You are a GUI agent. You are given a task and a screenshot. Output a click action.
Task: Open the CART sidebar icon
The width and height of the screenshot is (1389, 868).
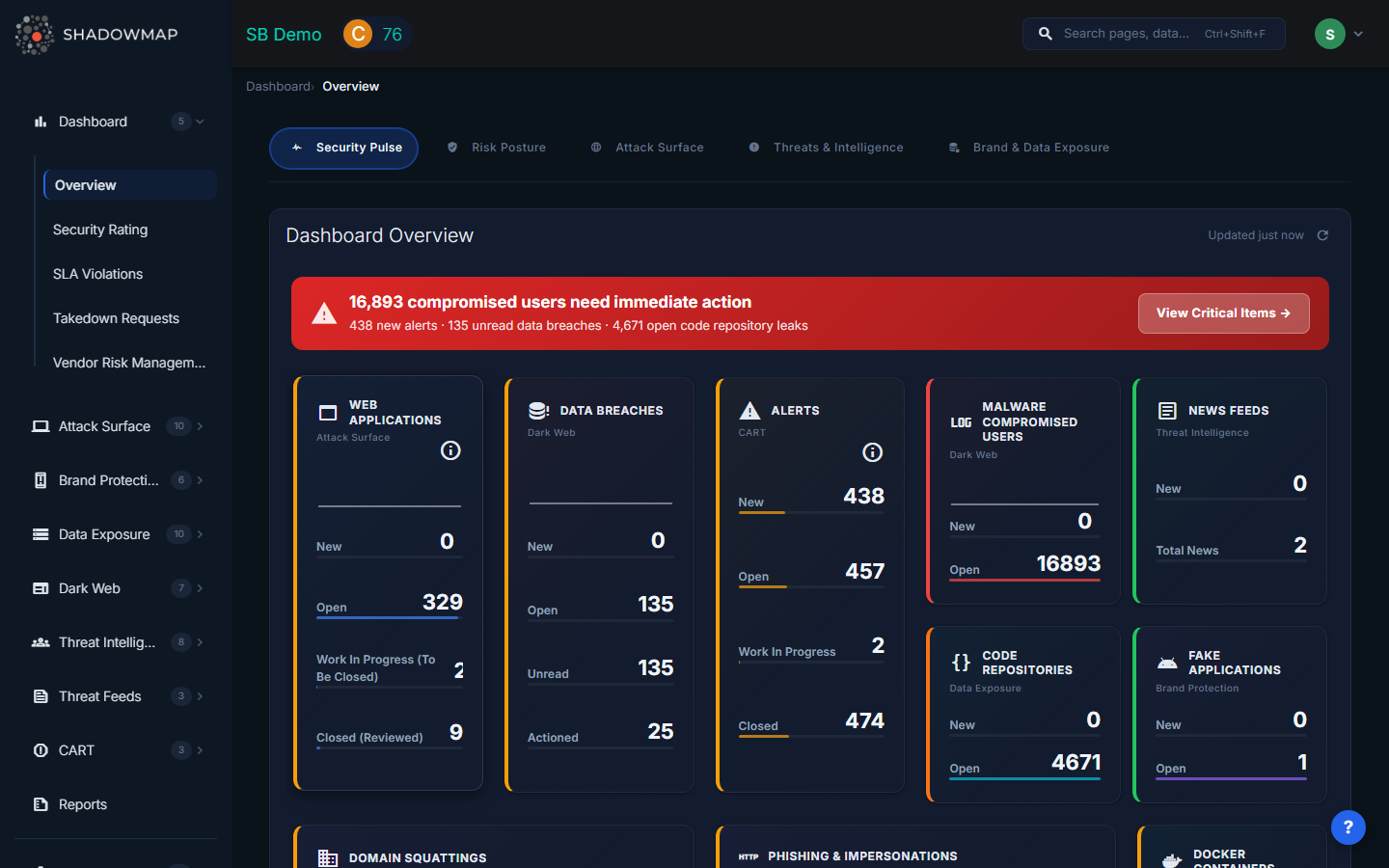pos(40,749)
